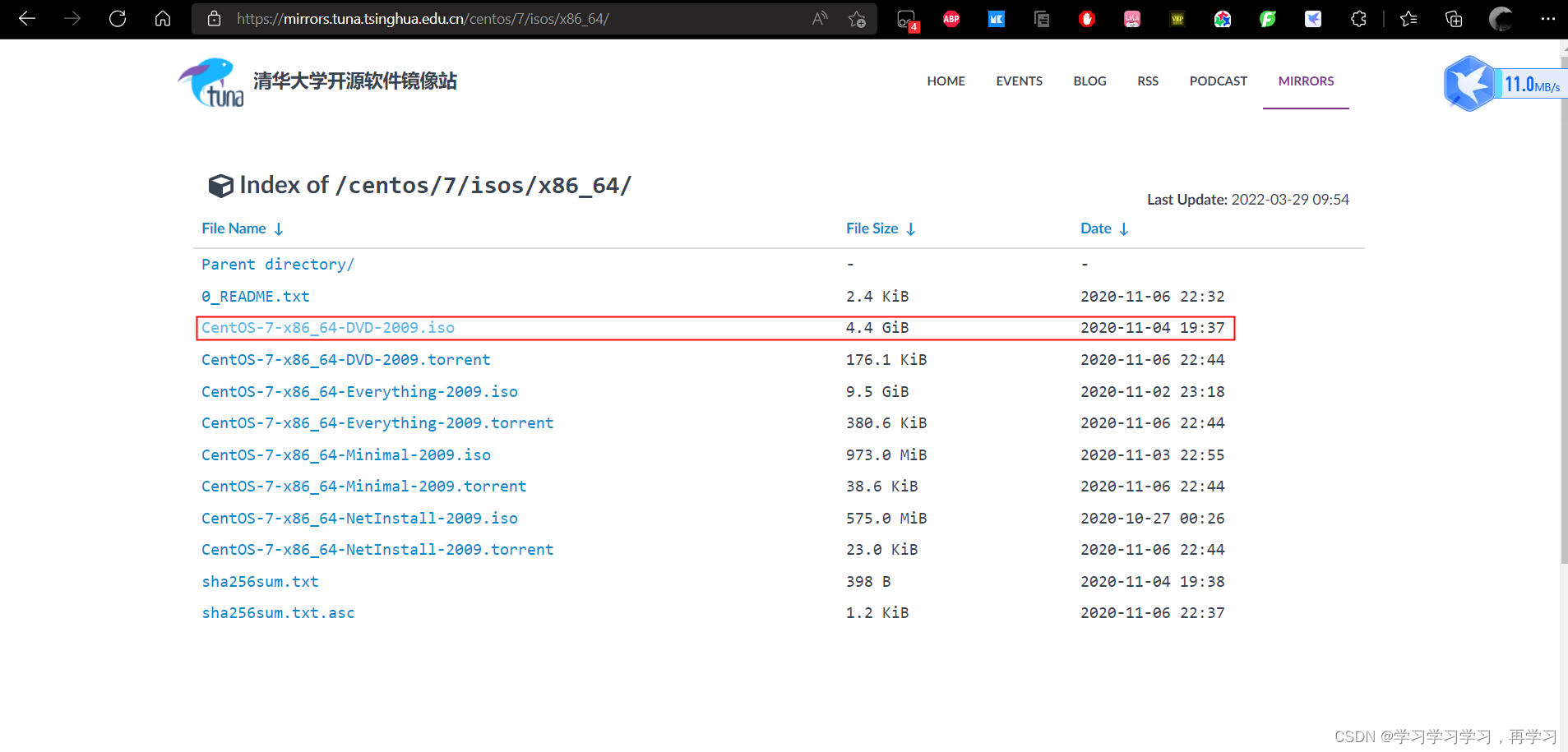The height and width of the screenshot is (752, 1568).
Task: Click the 11.0 MB/s speed indicator
Action: tap(1532, 84)
